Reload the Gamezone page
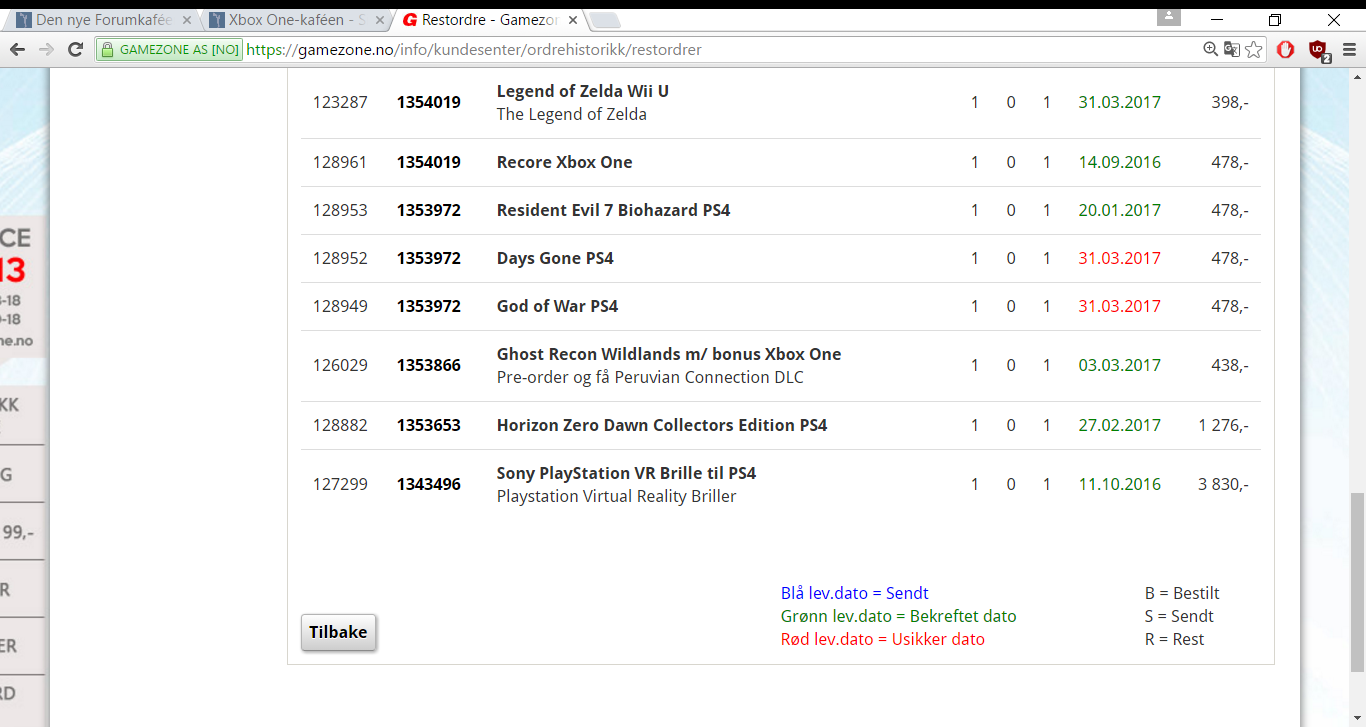The height and width of the screenshot is (727, 1366). [x=75, y=49]
